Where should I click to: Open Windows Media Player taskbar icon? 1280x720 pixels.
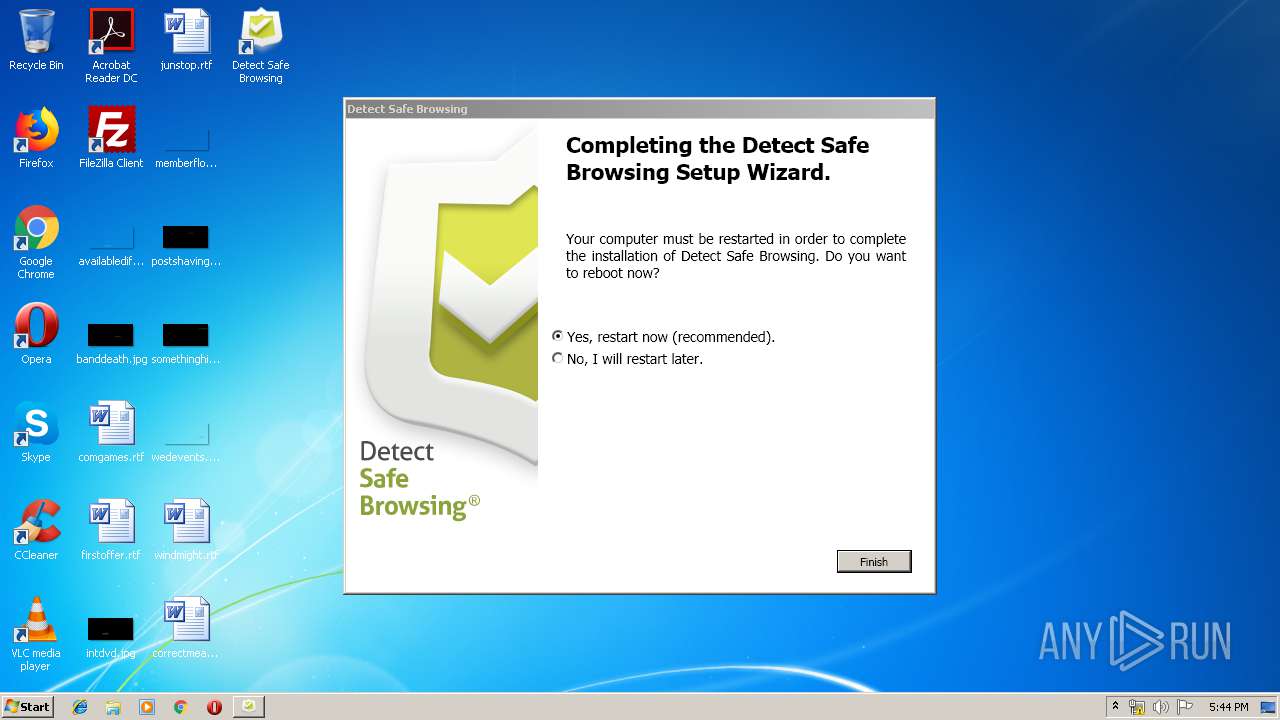click(x=147, y=707)
